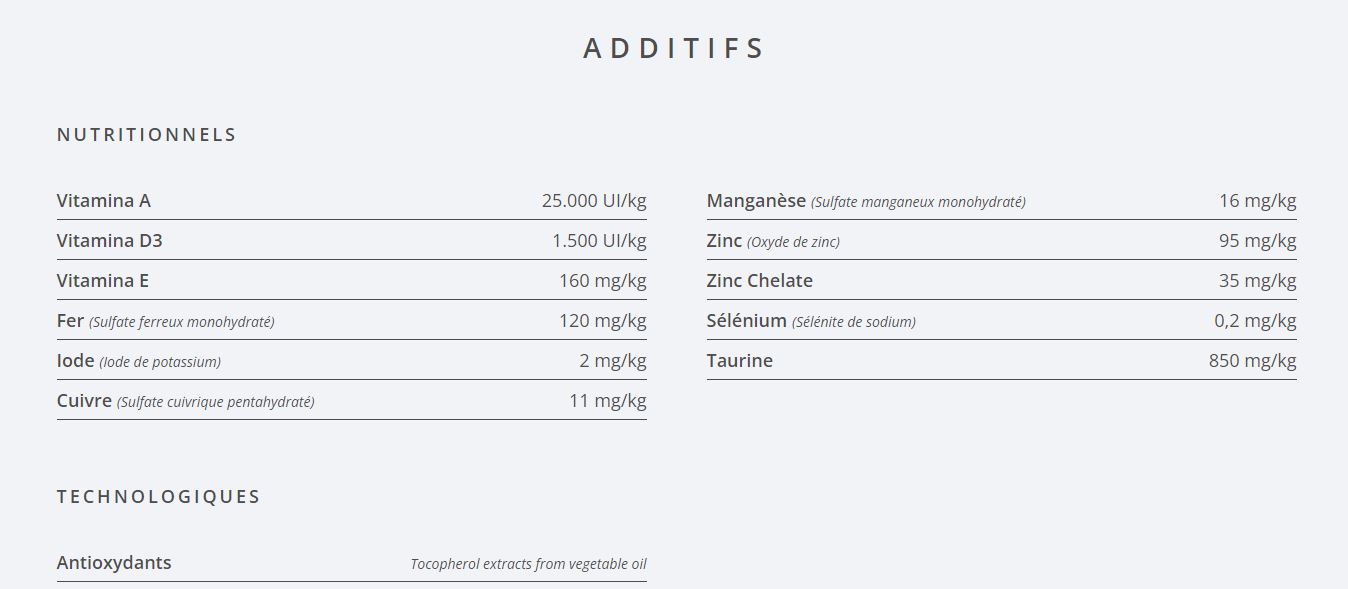This screenshot has height=589, width=1348.
Task: Click the Antioxydants label
Action: (x=114, y=562)
